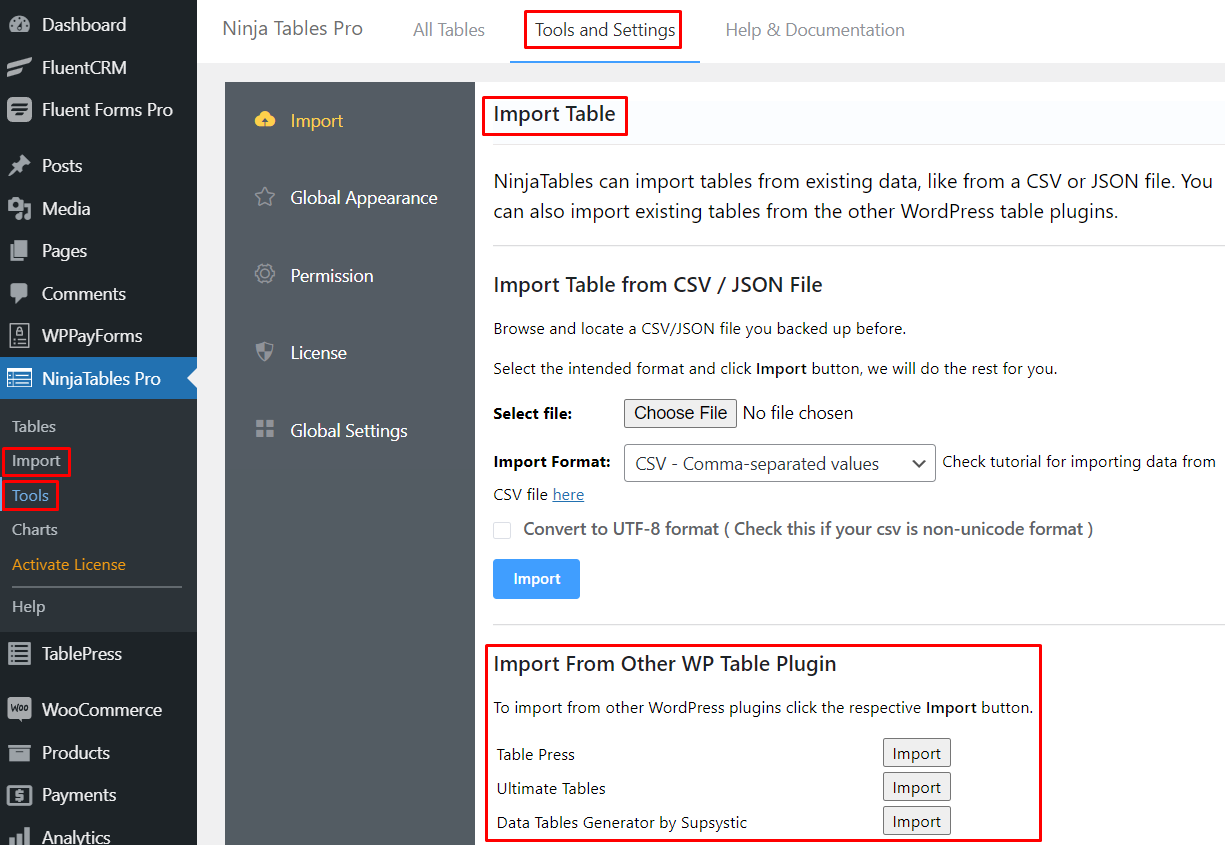Click the TablePress table icon
The height and width of the screenshot is (845, 1225).
19,654
